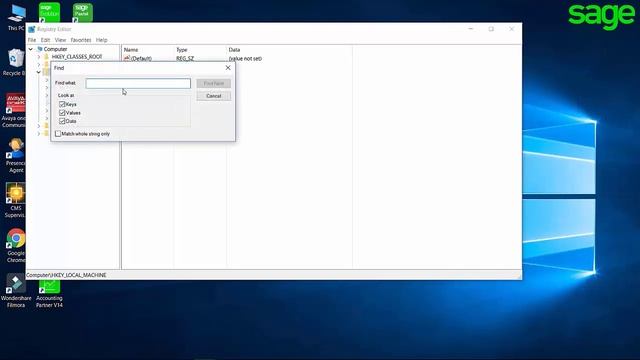This screenshot has height=360, width=640.
Task: Click the REG_SZ type cell
Action: click(x=185, y=58)
